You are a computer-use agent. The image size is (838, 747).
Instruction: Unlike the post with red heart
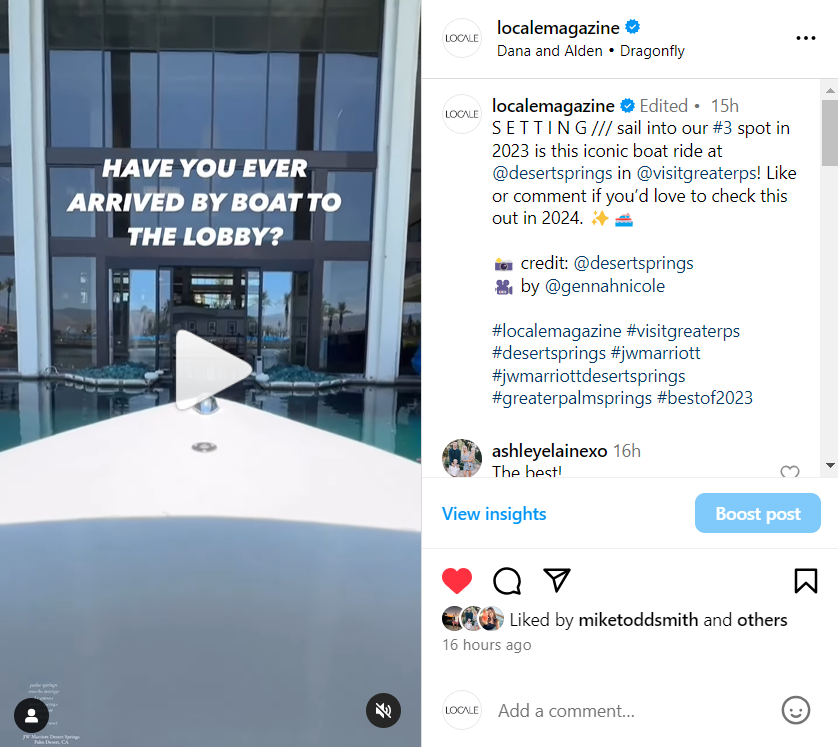pos(456,580)
